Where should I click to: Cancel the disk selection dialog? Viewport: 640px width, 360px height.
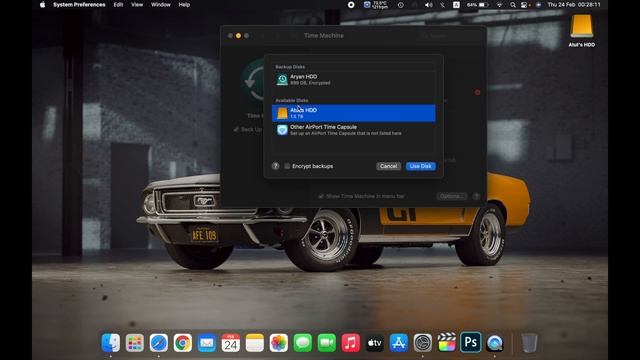pyautogui.click(x=388, y=166)
